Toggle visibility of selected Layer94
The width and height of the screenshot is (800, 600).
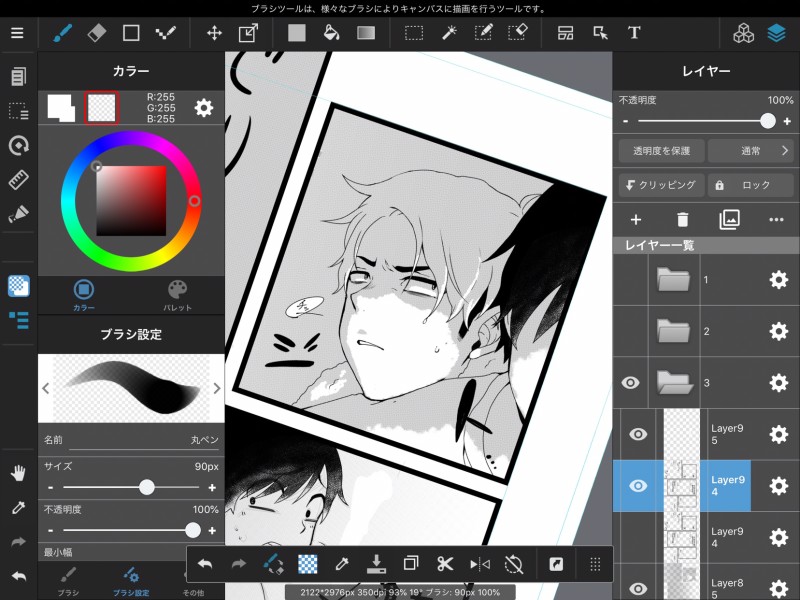click(638, 486)
